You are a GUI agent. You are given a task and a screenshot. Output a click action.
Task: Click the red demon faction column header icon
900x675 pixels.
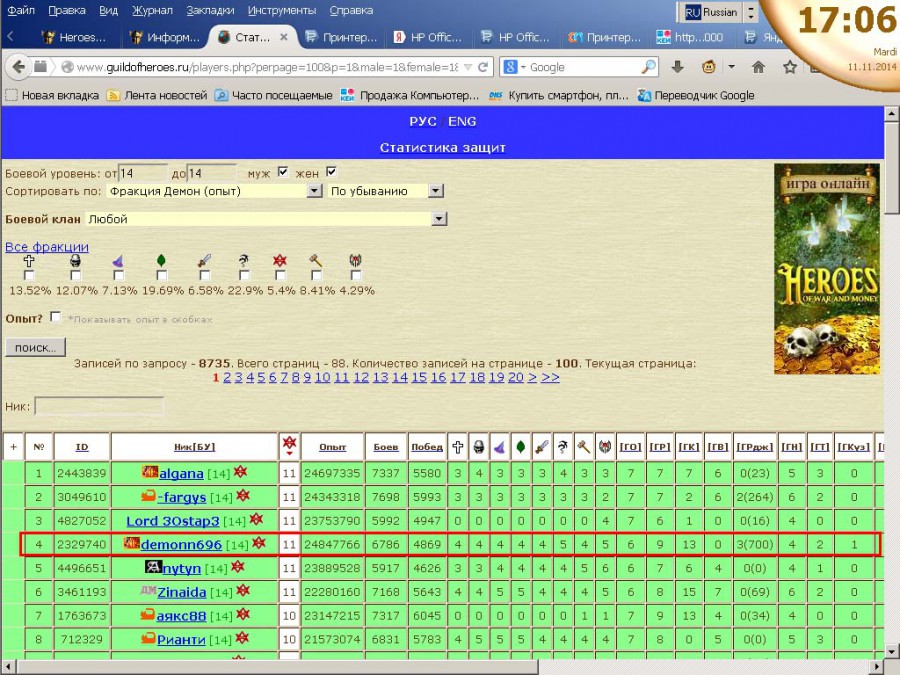(x=290, y=446)
